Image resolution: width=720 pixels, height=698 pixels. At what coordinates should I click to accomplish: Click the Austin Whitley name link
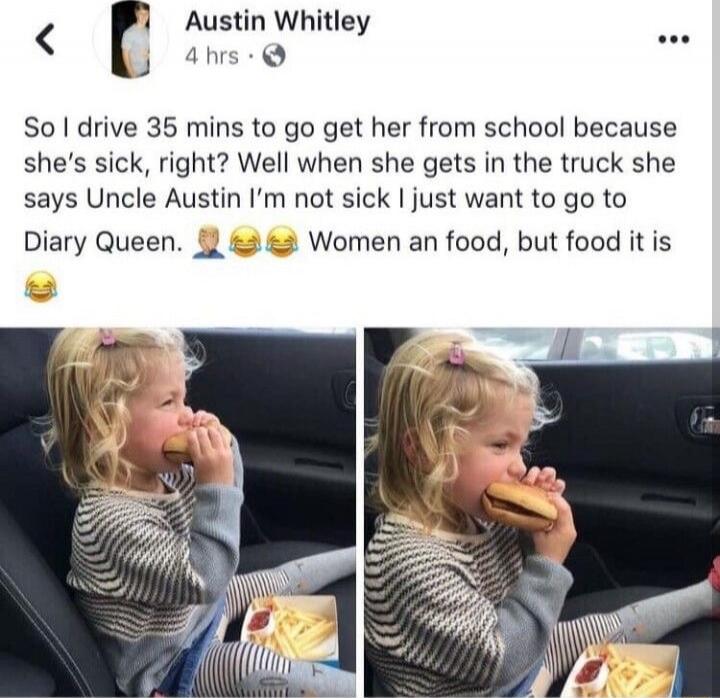(x=277, y=22)
